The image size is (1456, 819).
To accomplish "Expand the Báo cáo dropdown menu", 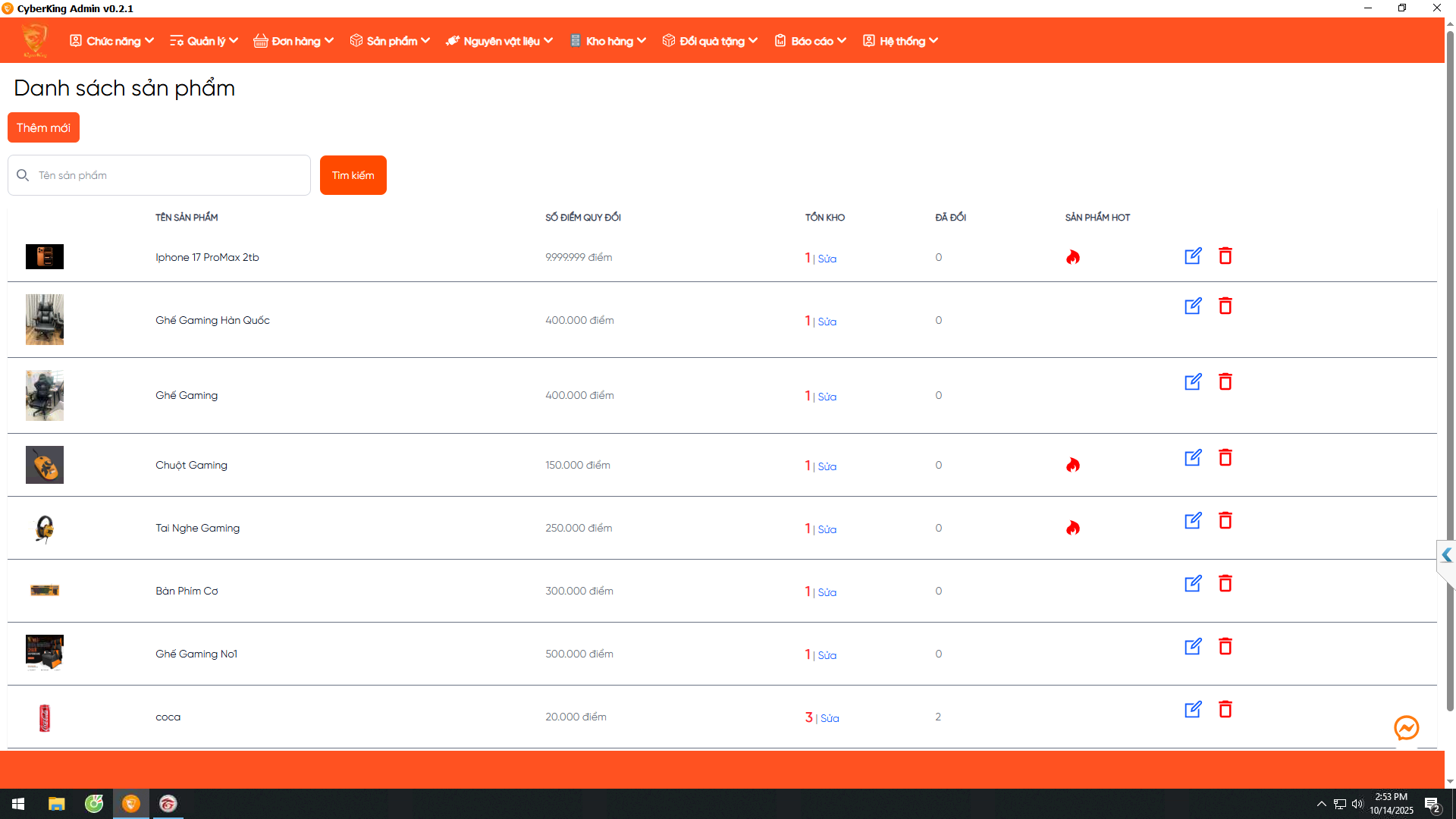I will pyautogui.click(x=811, y=41).
